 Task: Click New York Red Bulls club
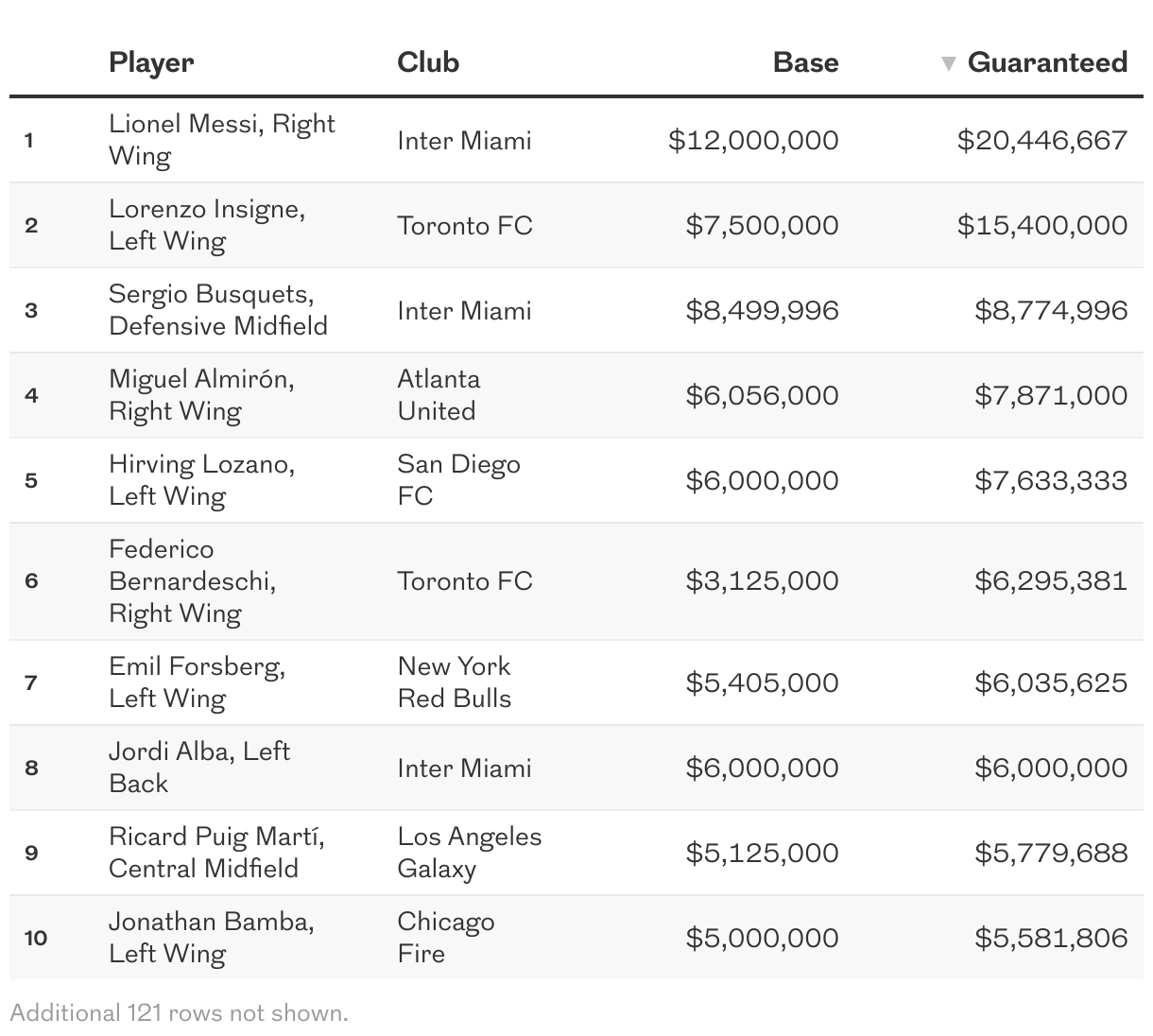pyautogui.click(x=454, y=682)
